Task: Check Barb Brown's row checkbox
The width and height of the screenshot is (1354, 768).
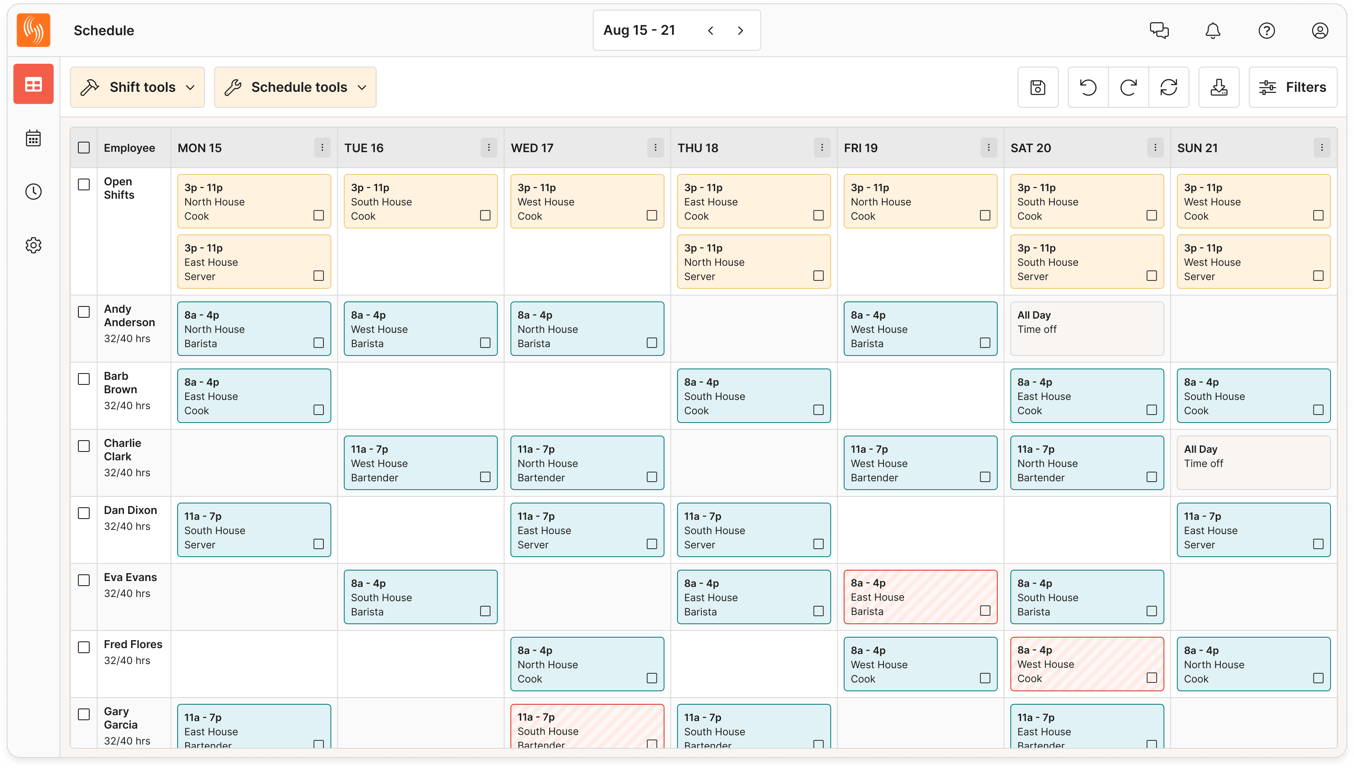Action: 84,379
